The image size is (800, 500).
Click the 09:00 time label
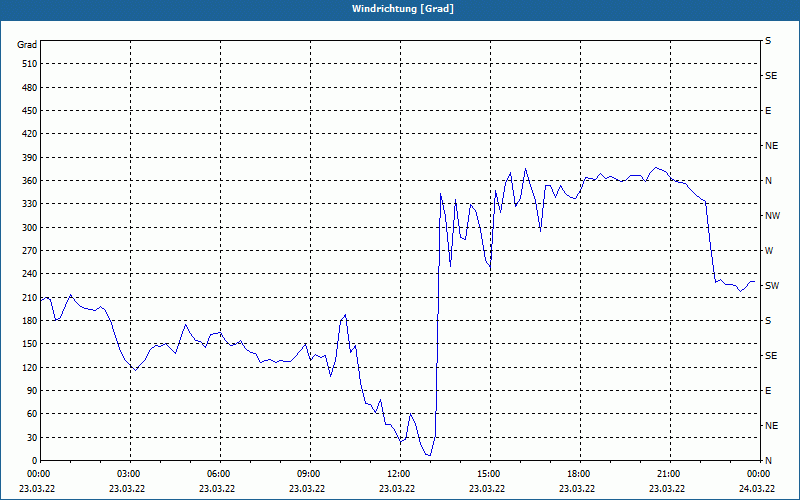[310, 474]
